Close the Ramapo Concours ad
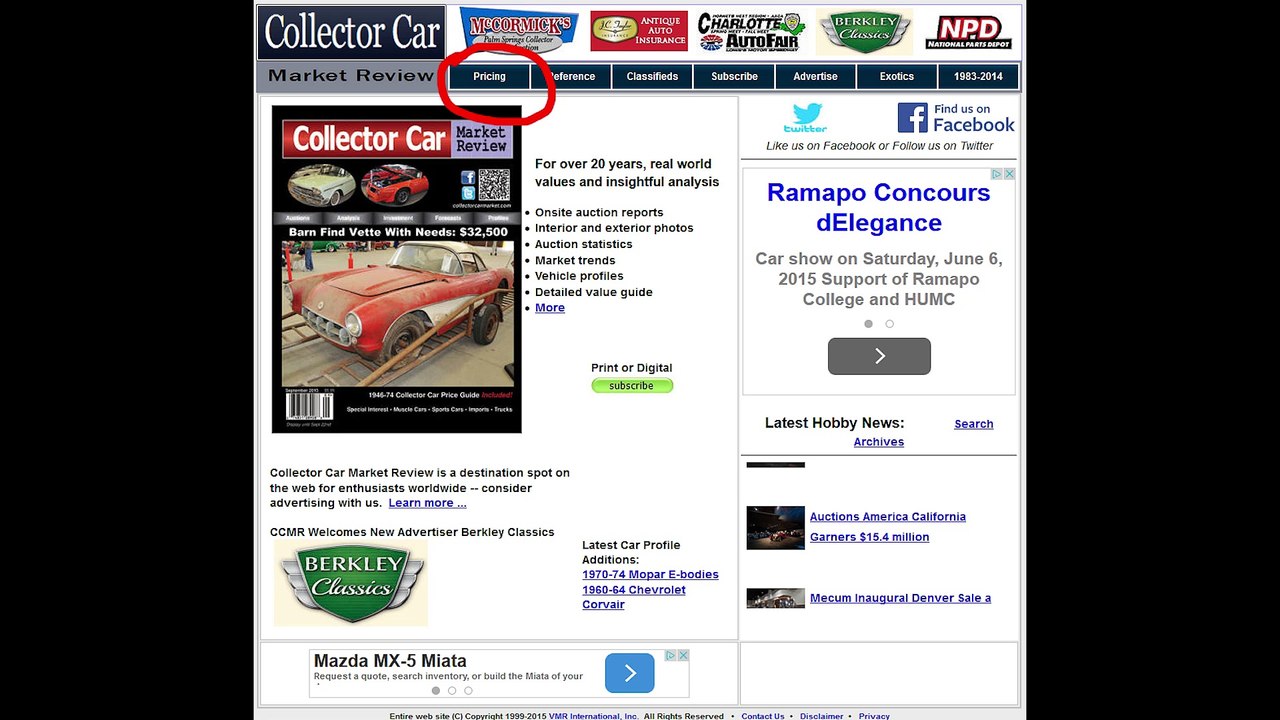The image size is (1280, 720). click(1009, 174)
